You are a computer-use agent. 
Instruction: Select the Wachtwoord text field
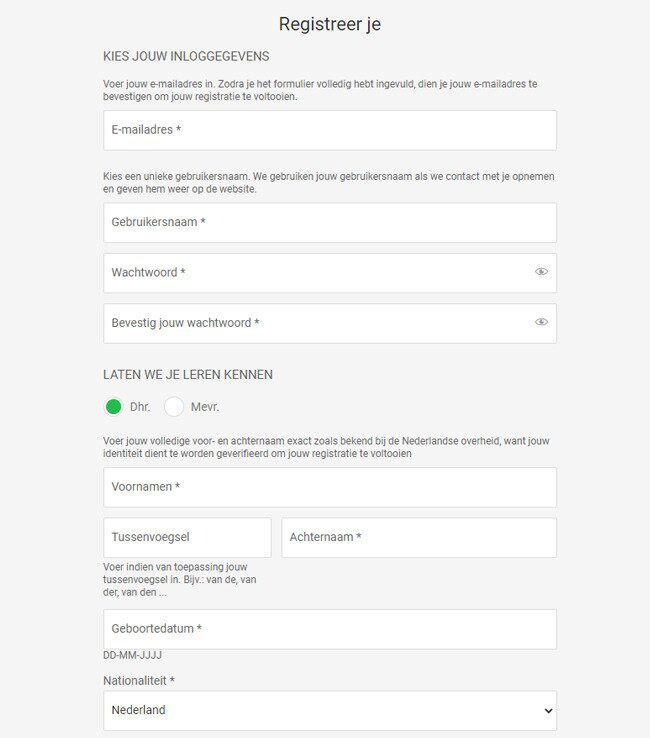pyautogui.click(x=330, y=273)
